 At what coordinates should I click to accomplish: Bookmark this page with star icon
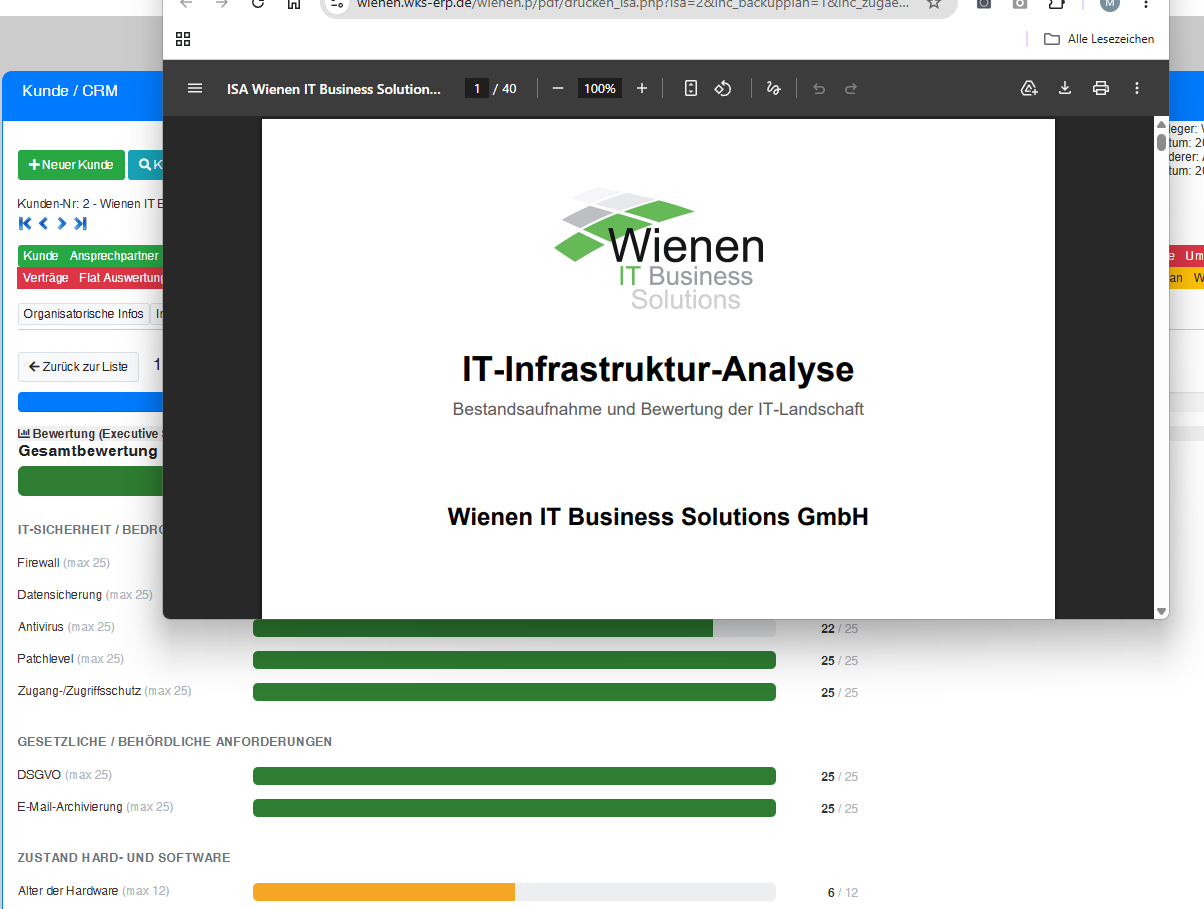[934, 4]
